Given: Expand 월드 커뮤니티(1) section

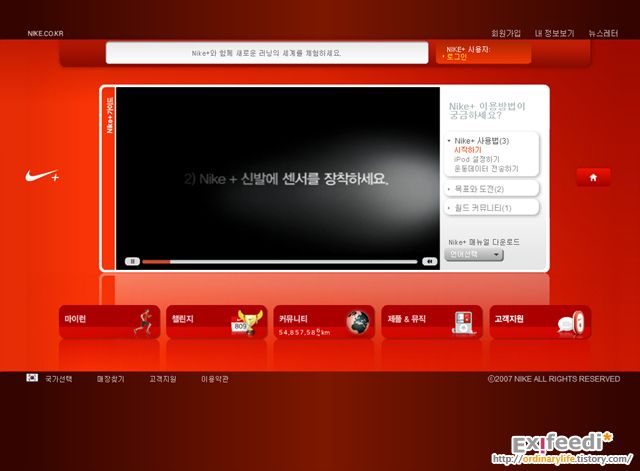Looking at the screenshot, I should [x=492, y=208].
